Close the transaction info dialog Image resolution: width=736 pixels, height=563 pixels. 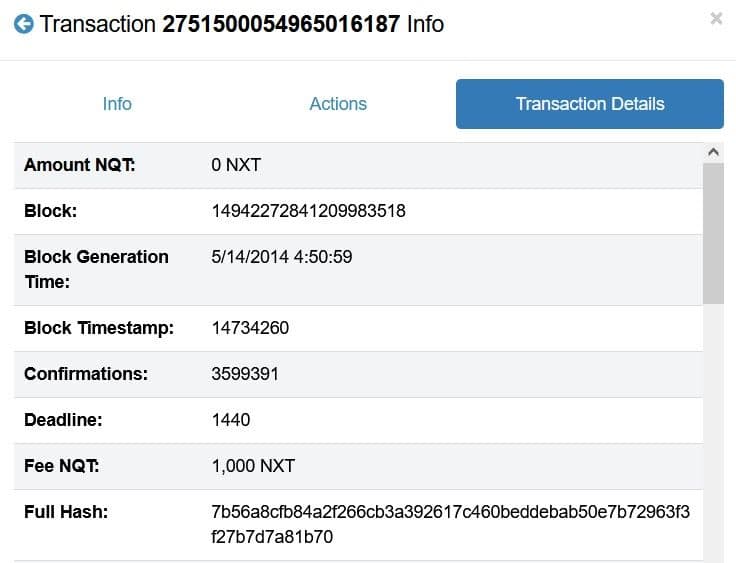click(716, 19)
